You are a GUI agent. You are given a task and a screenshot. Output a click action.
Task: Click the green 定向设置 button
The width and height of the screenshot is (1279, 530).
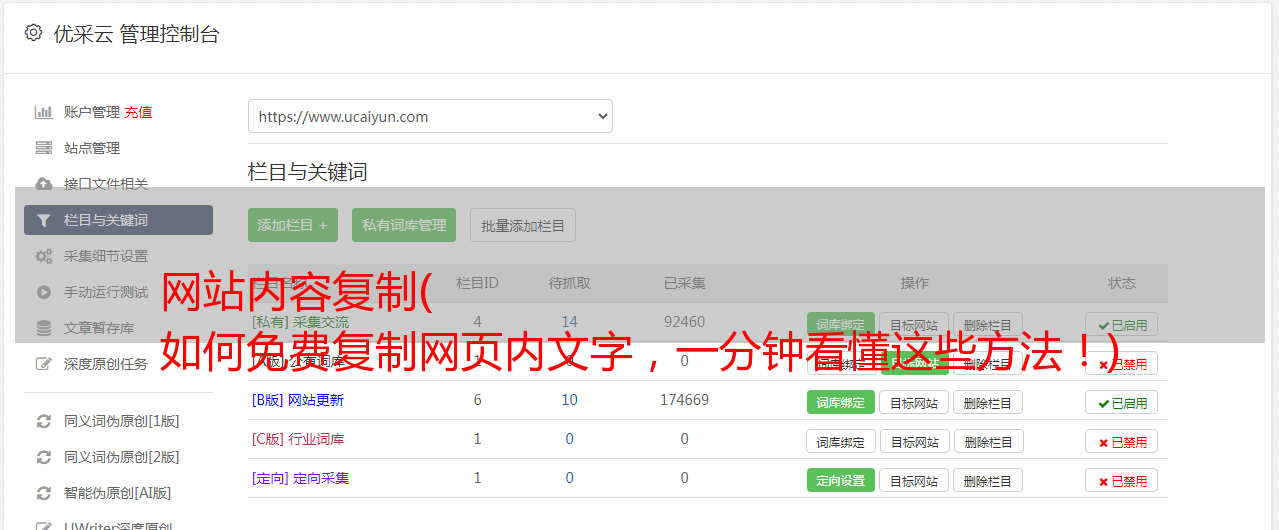(x=841, y=480)
